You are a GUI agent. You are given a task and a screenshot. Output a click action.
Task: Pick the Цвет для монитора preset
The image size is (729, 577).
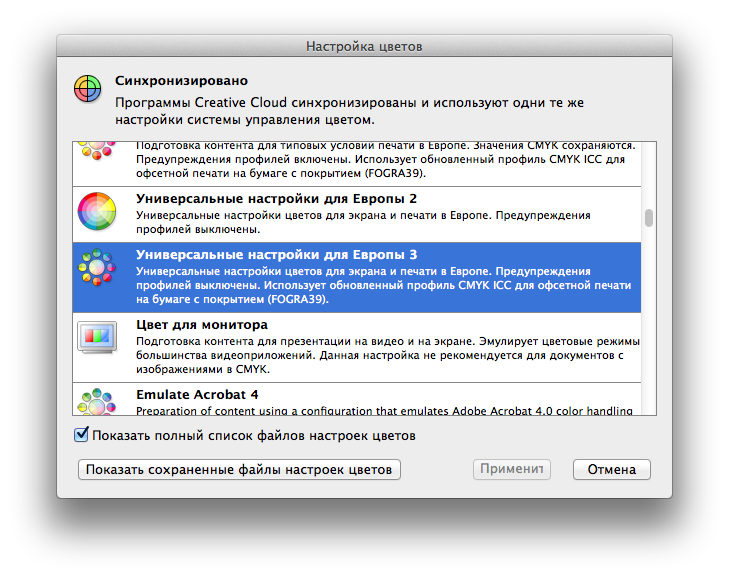tap(357, 347)
